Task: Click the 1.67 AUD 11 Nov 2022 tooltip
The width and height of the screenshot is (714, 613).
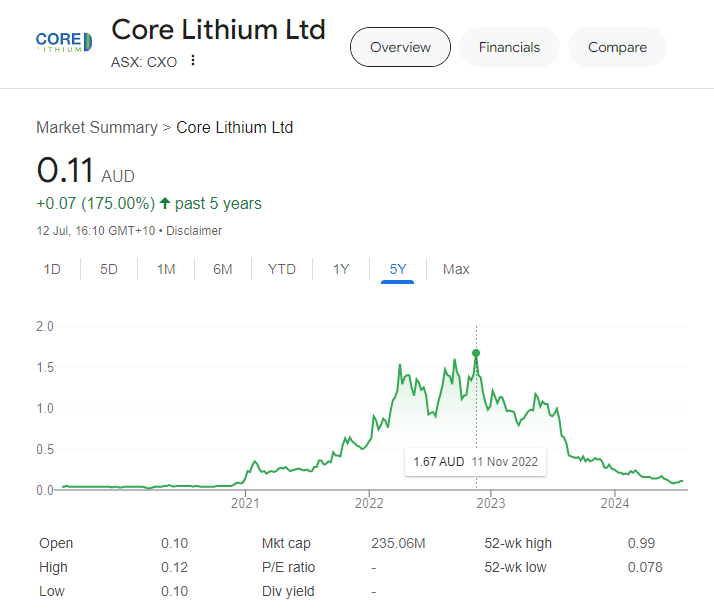Action: [x=475, y=462]
